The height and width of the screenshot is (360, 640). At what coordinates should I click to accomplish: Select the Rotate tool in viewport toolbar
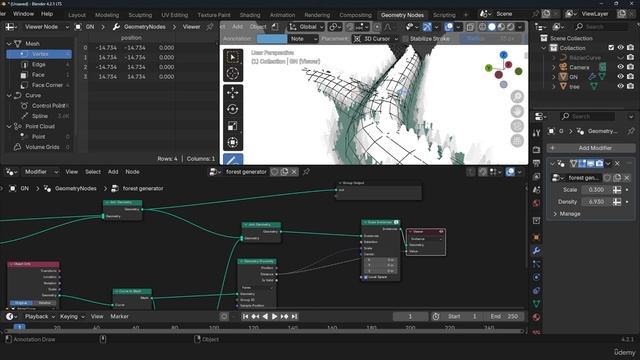[x=233, y=109]
